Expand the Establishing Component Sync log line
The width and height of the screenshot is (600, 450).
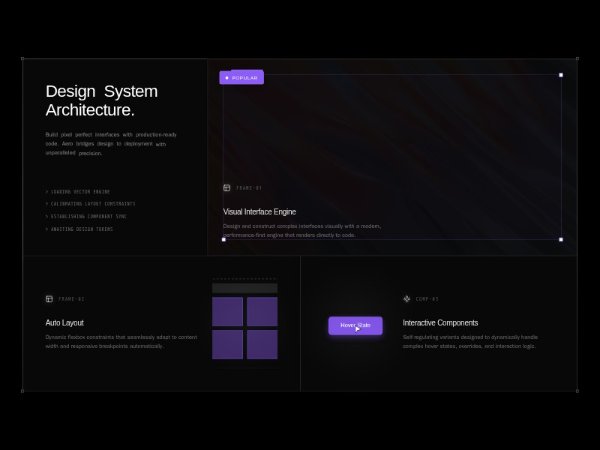pyautogui.click(x=88, y=216)
